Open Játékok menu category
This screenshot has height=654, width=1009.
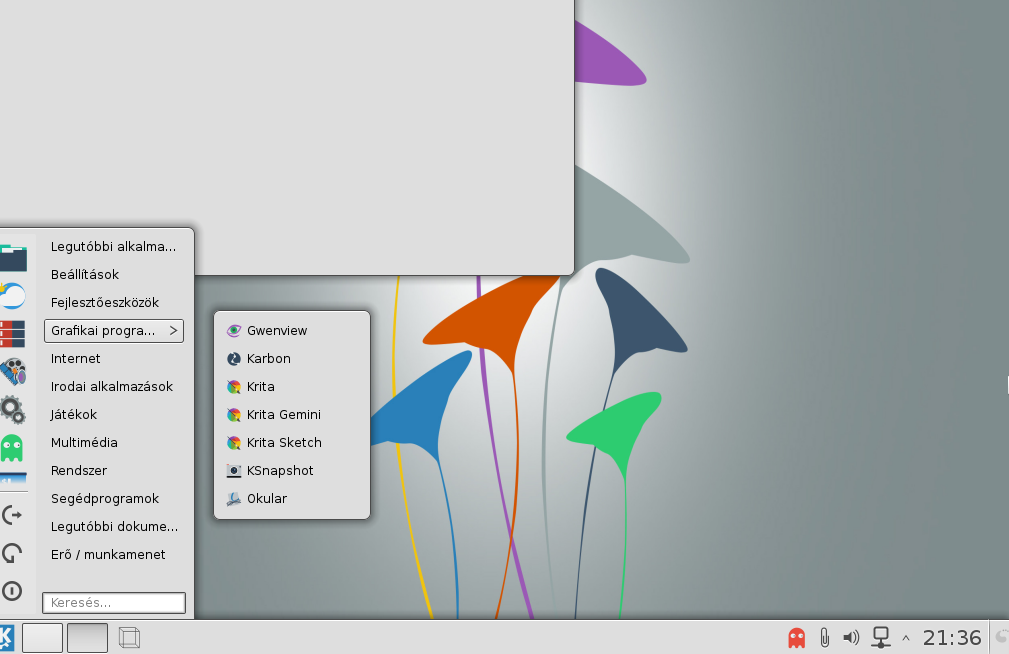click(114, 415)
